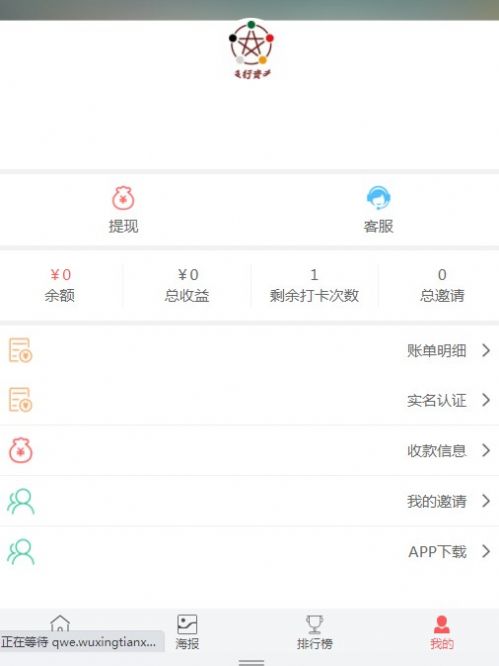Viewport: 499px width, 666px height.
Task: Click the browser loading status text
Action: point(79,642)
